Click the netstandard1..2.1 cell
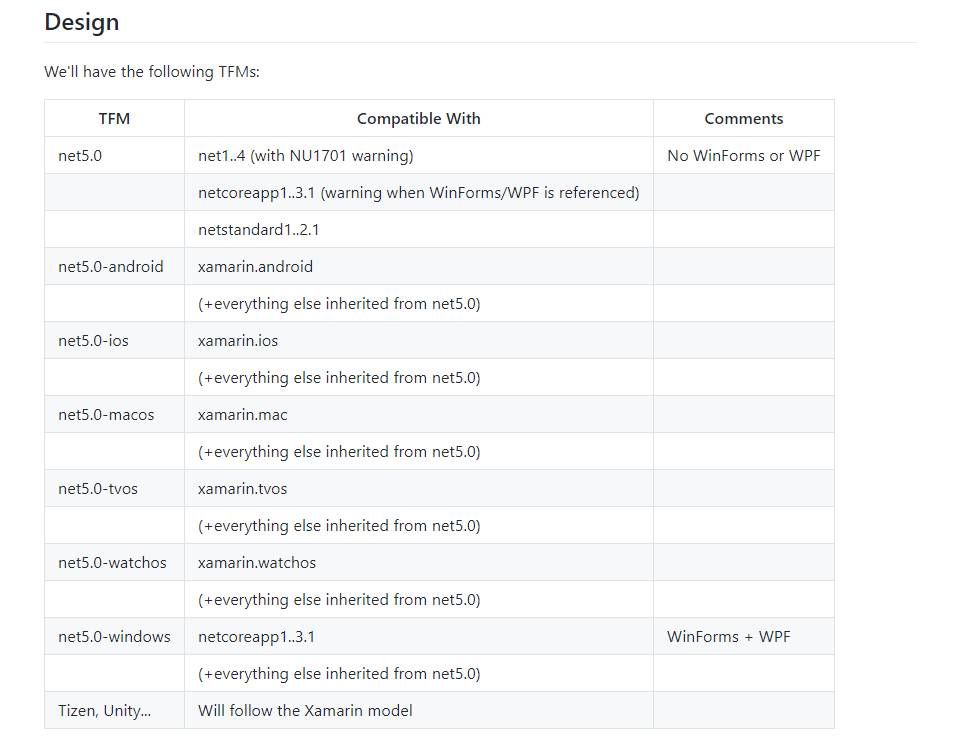 pos(418,229)
